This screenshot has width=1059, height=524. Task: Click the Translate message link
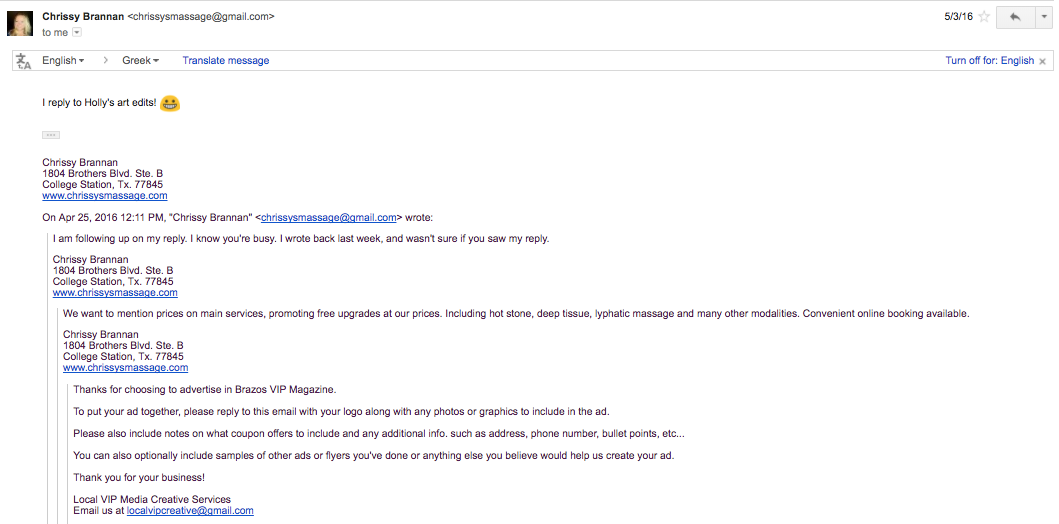point(226,60)
